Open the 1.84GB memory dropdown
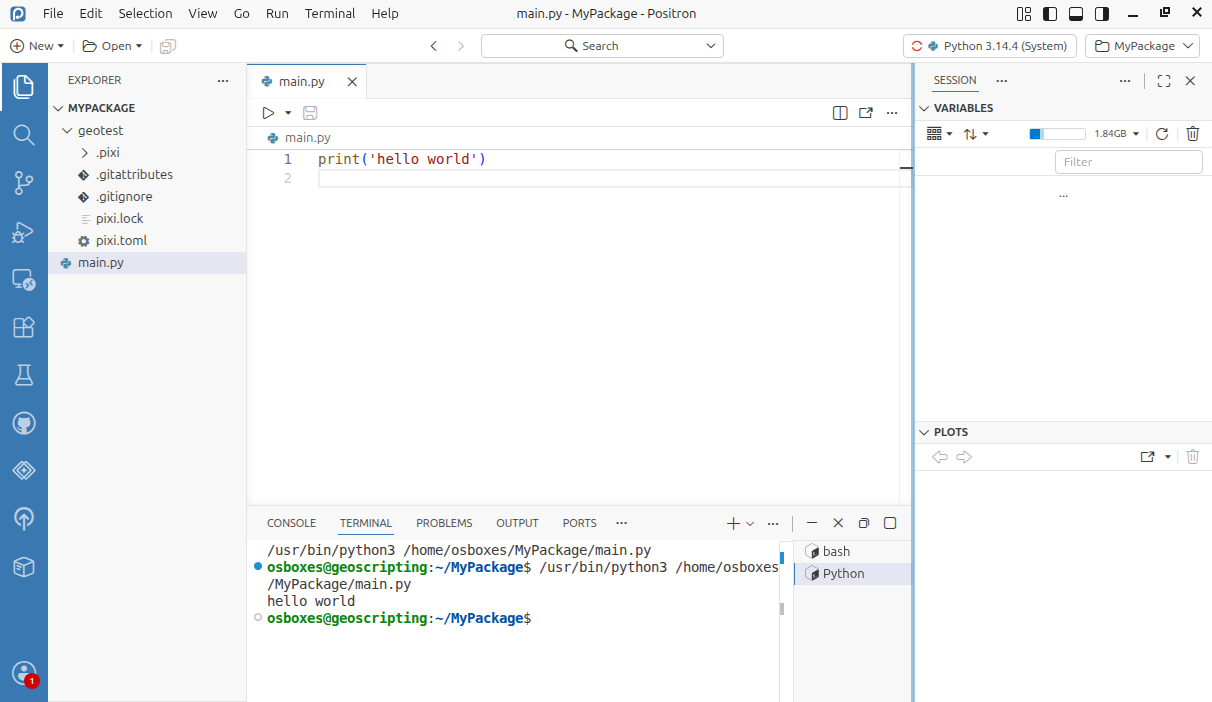This screenshot has height=702, width=1212. point(1116,134)
